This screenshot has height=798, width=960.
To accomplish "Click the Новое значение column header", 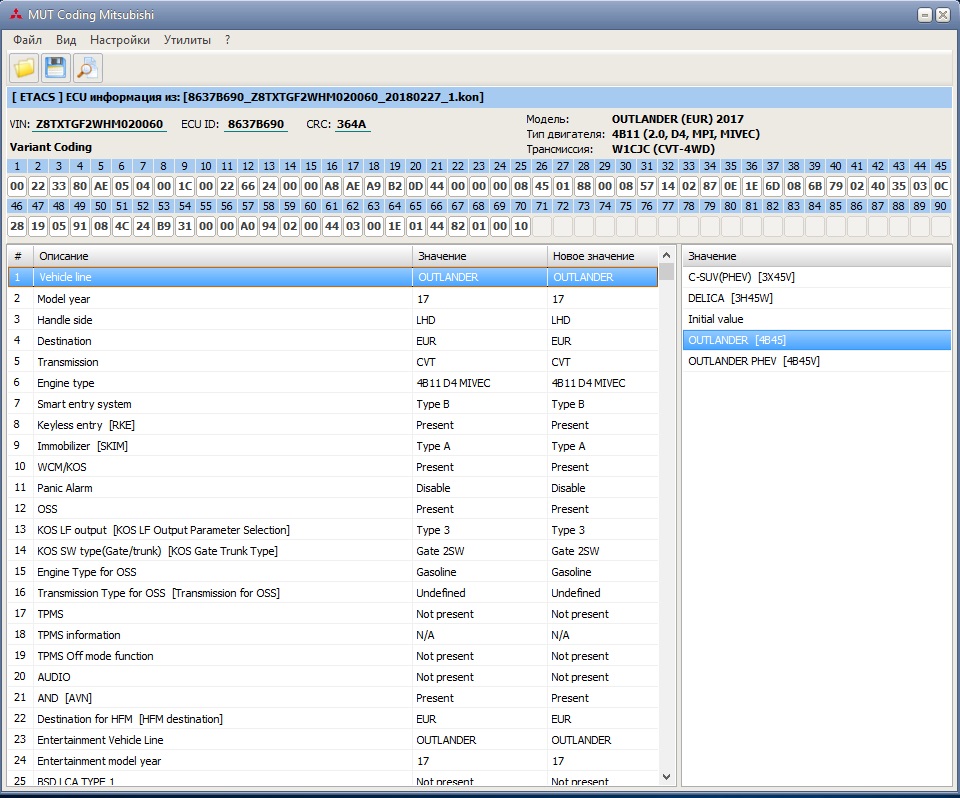I will 602,256.
